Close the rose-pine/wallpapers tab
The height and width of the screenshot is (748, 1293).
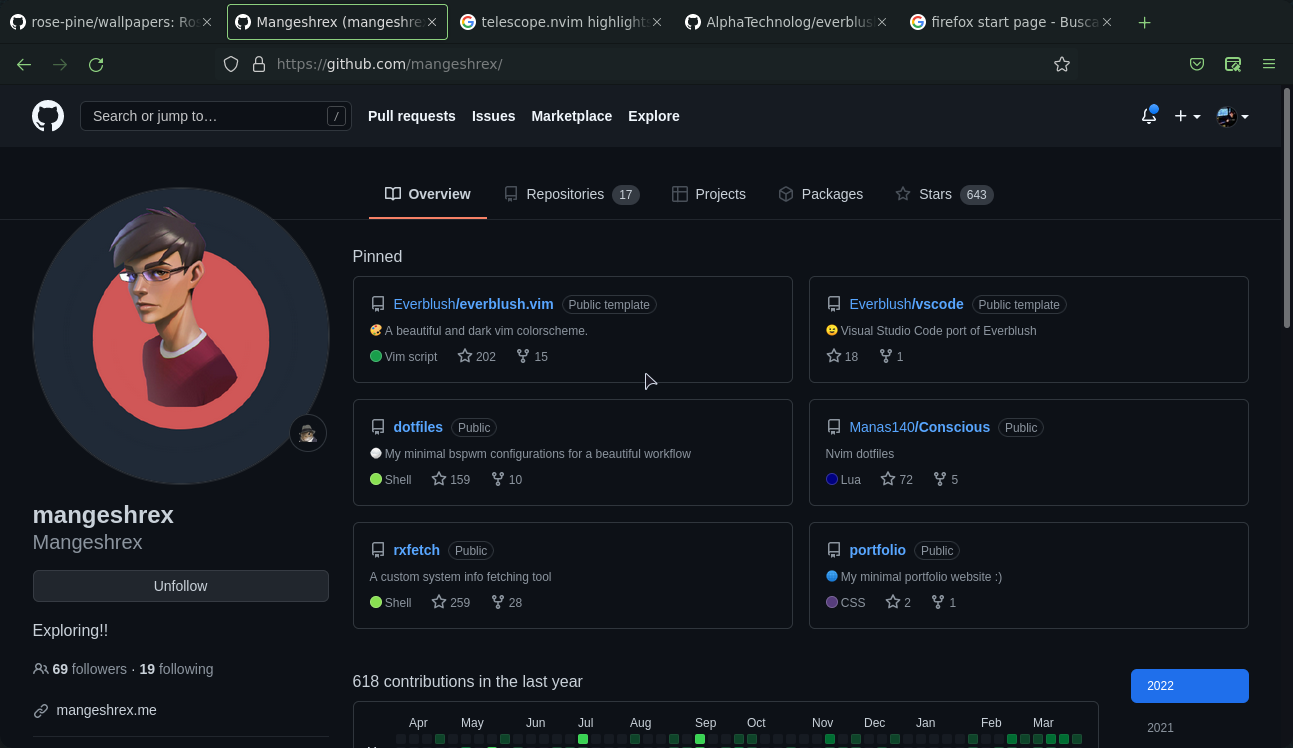coord(207,22)
